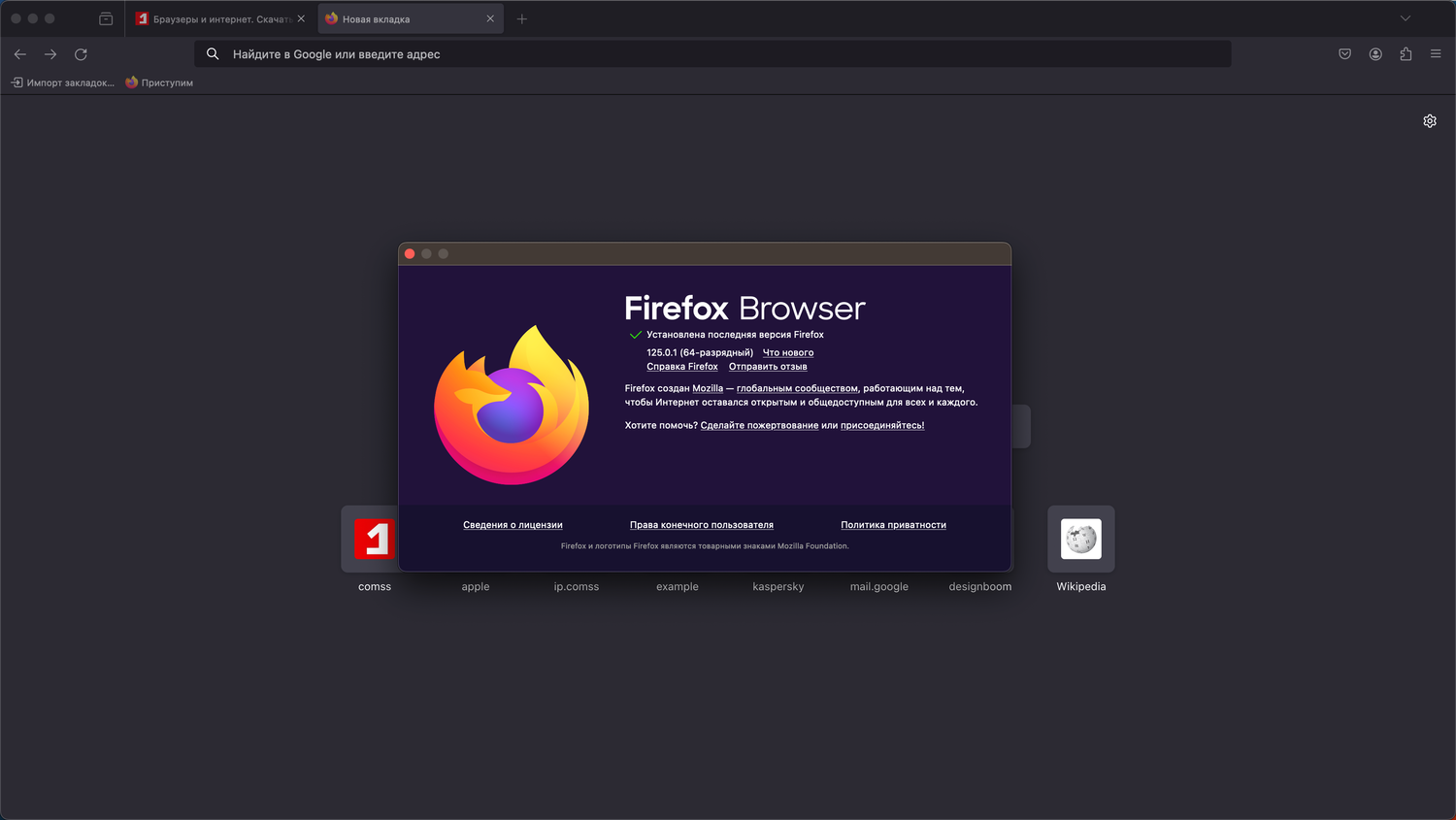Go forward to the next page
This screenshot has width=1456, height=820.
coord(50,54)
